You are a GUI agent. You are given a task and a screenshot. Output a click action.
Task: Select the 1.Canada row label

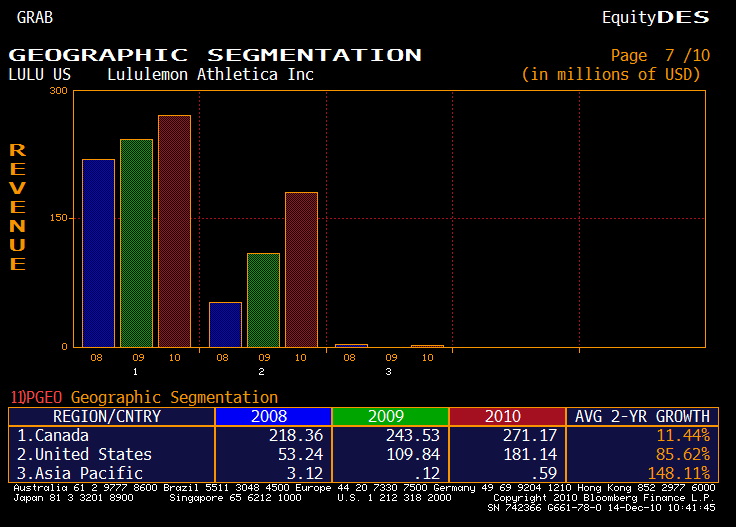(x=53, y=435)
